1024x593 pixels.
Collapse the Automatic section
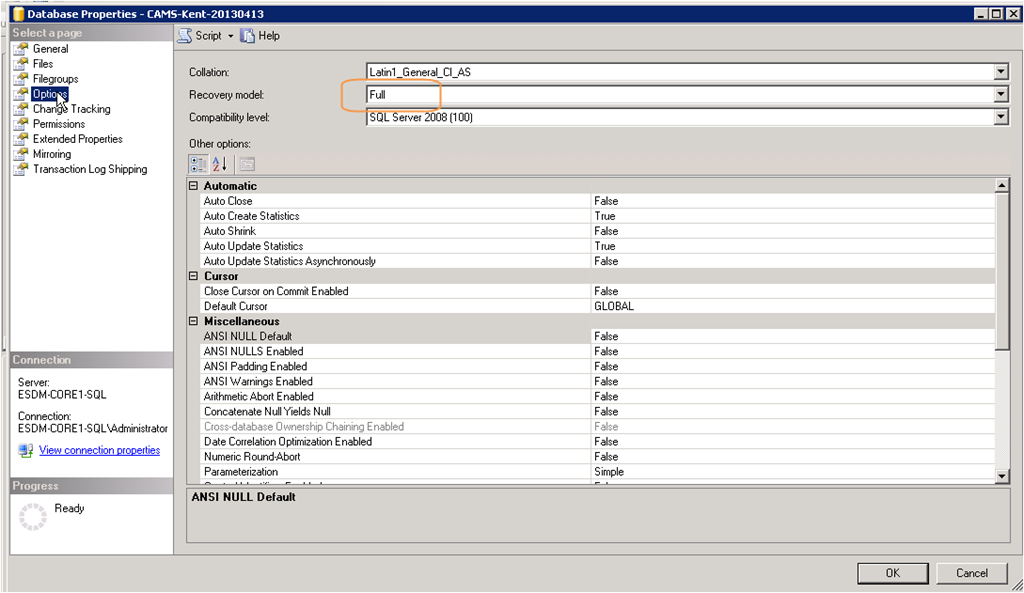coord(193,186)
